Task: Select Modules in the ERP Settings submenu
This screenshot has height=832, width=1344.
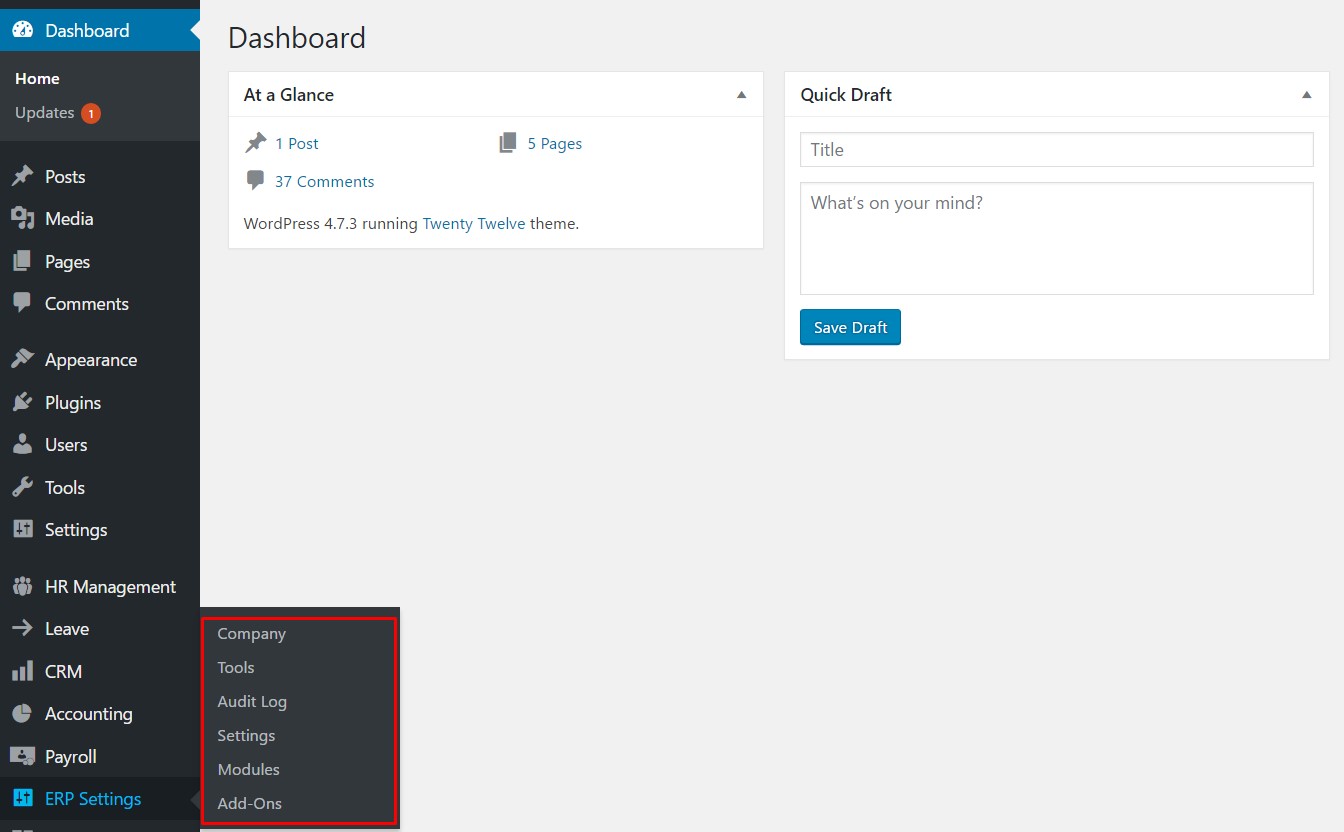Action: (x=248, y=770)
